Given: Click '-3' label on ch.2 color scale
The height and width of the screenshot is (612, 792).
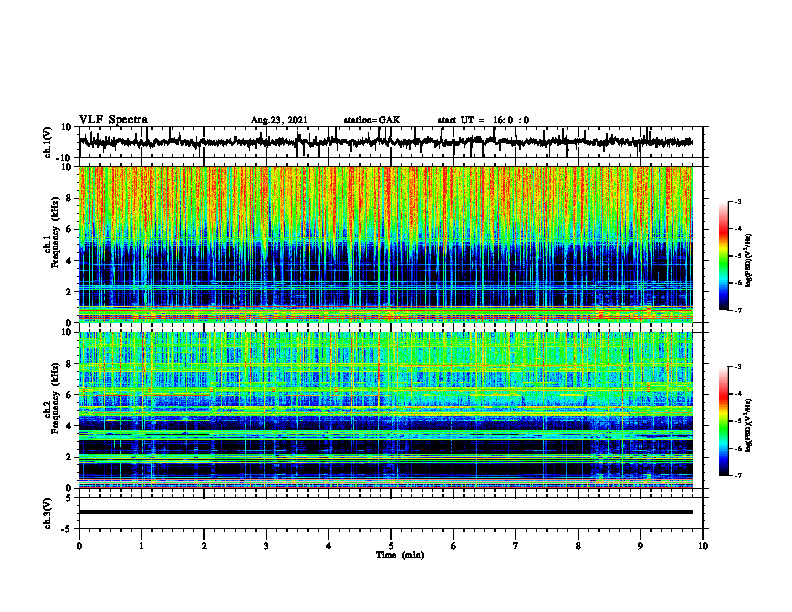Looking at the screenshot, I should click(737, 367).
